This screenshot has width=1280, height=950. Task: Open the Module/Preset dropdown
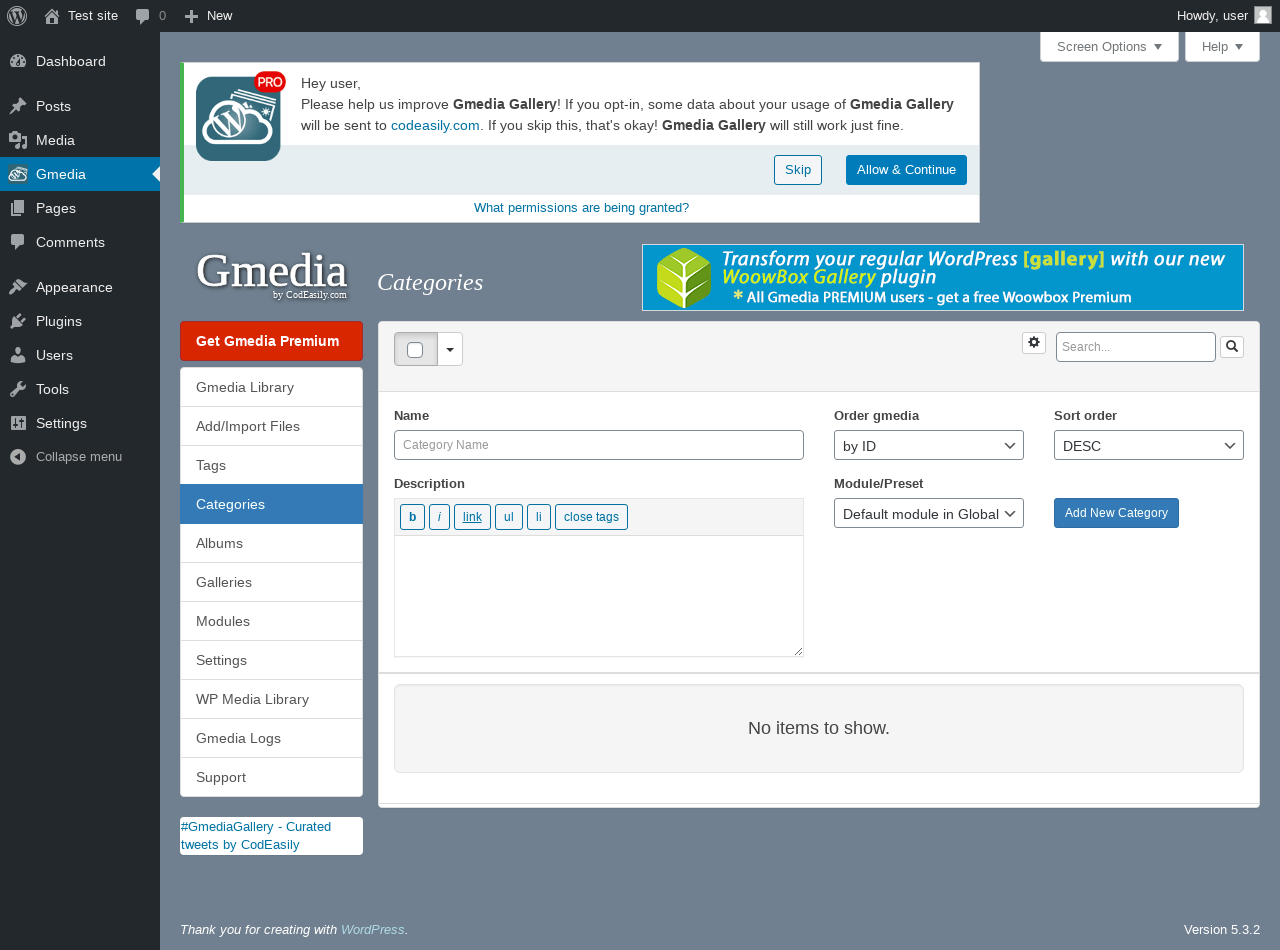point(929,513)
